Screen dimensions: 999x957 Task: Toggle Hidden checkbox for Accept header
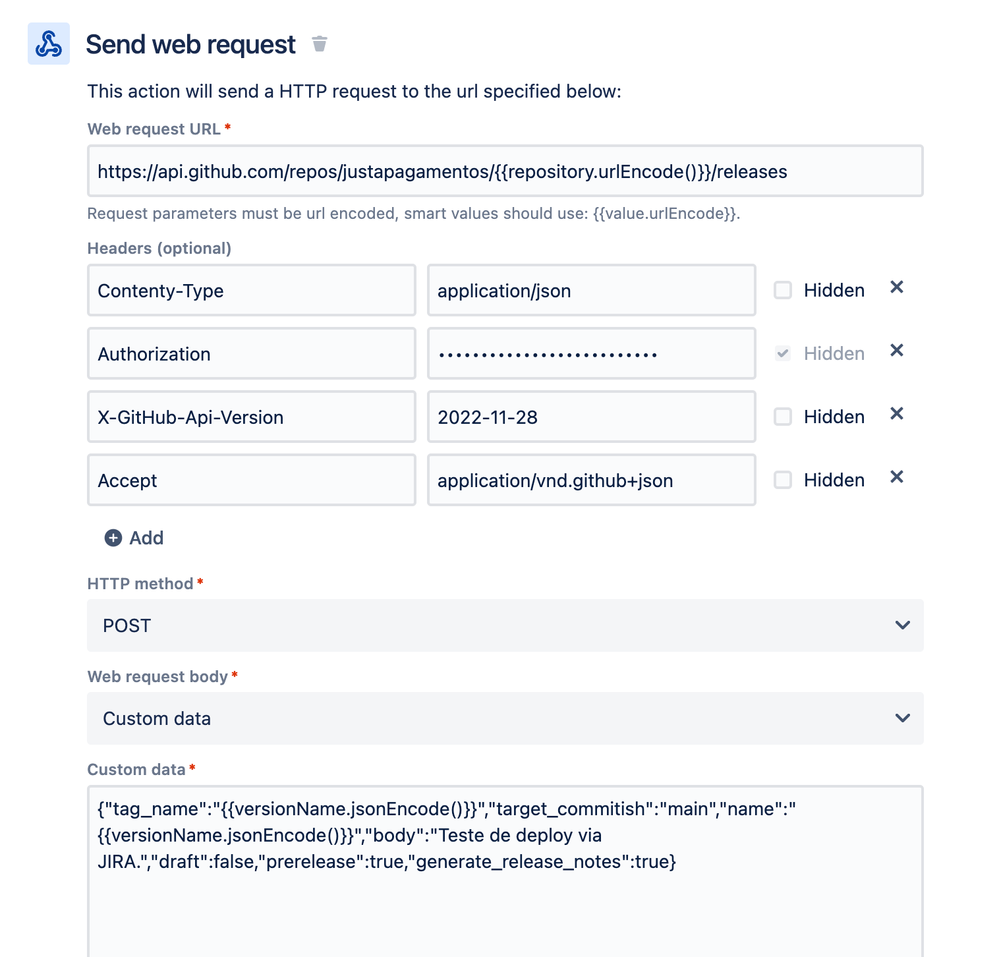pos(782,480)
